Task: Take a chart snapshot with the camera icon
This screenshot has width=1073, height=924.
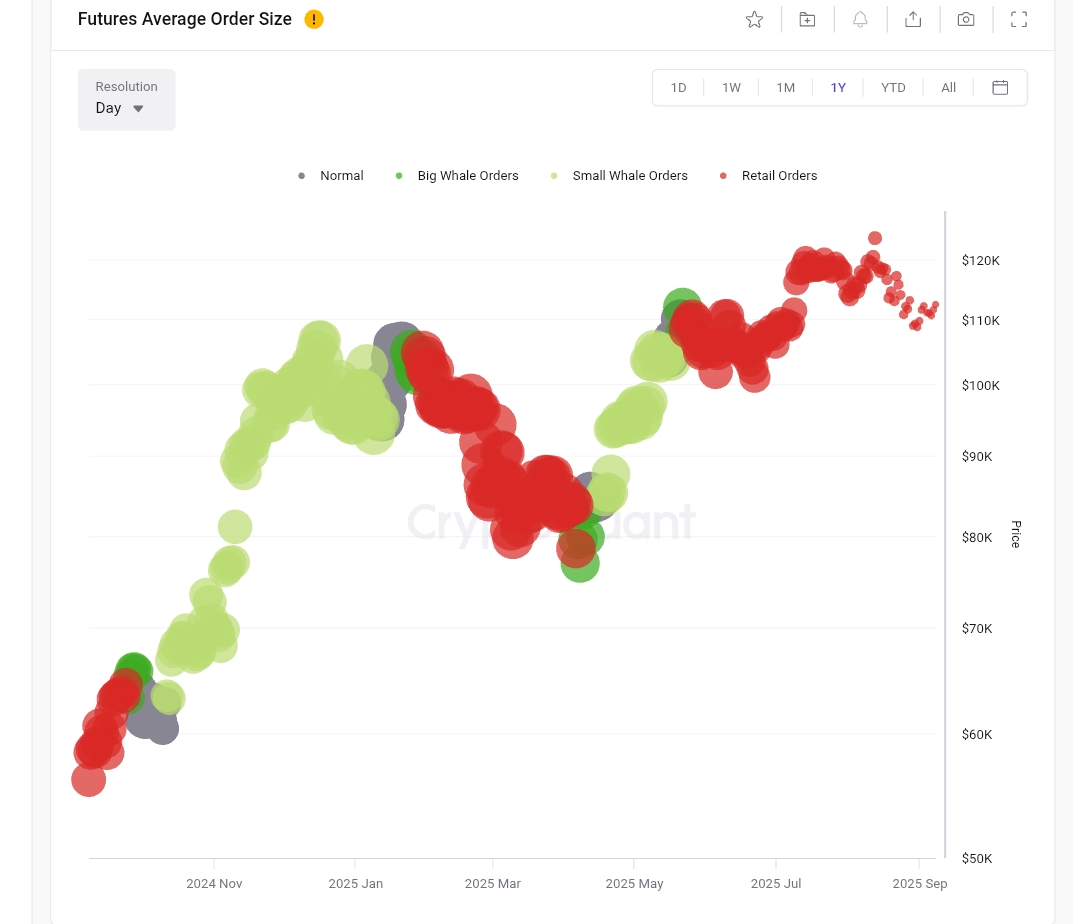Action: pos(966,19)
